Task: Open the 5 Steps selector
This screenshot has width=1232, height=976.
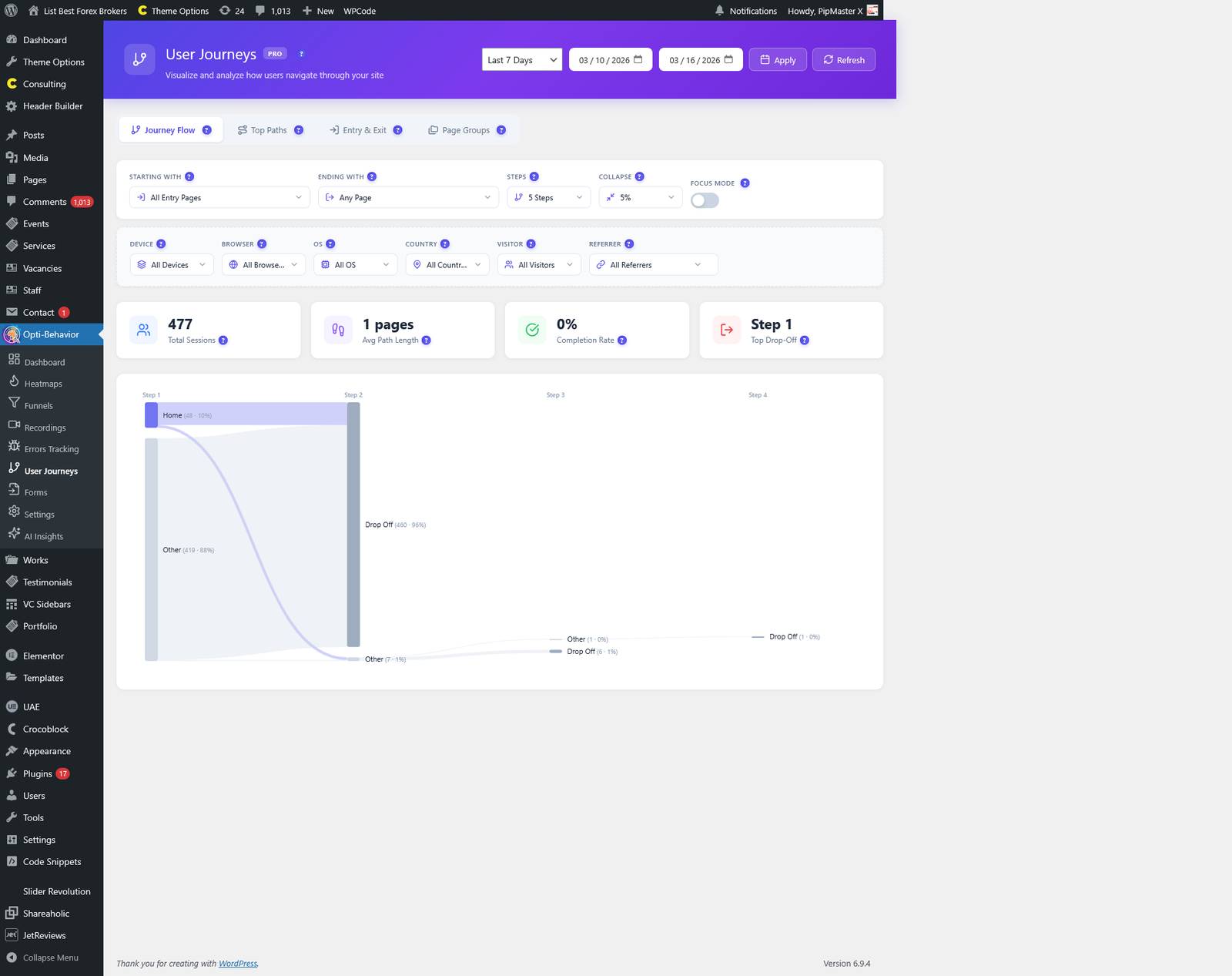Action: [548, 197]
